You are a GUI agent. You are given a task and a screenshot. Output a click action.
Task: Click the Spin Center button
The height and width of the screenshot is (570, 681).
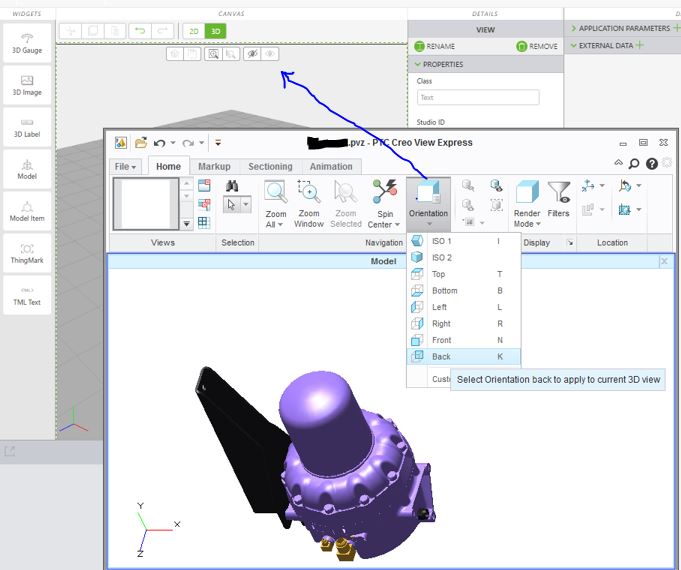[x=384, y=204]
